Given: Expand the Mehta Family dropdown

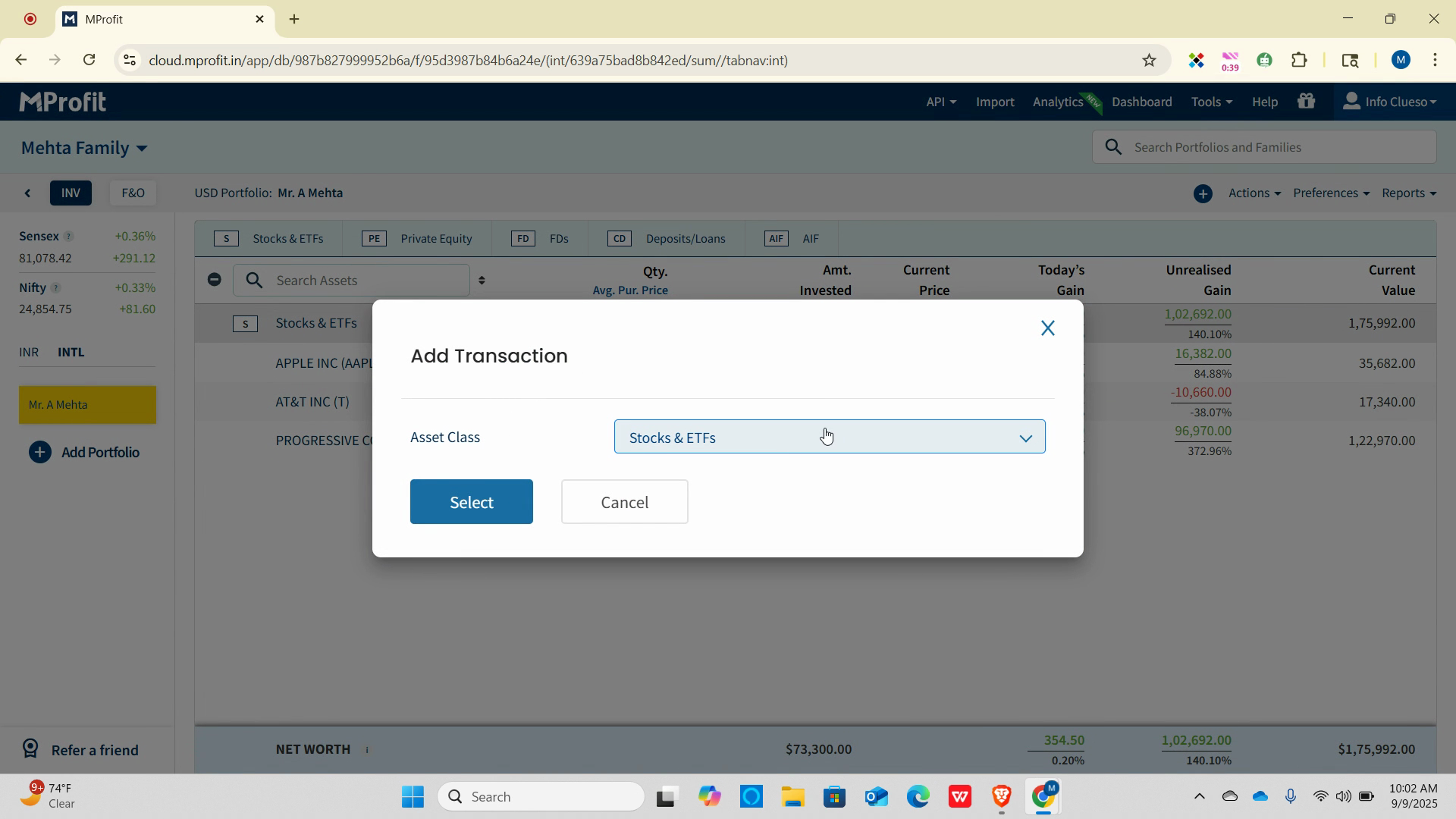Looking at the screenshot, I should (84, 148).
